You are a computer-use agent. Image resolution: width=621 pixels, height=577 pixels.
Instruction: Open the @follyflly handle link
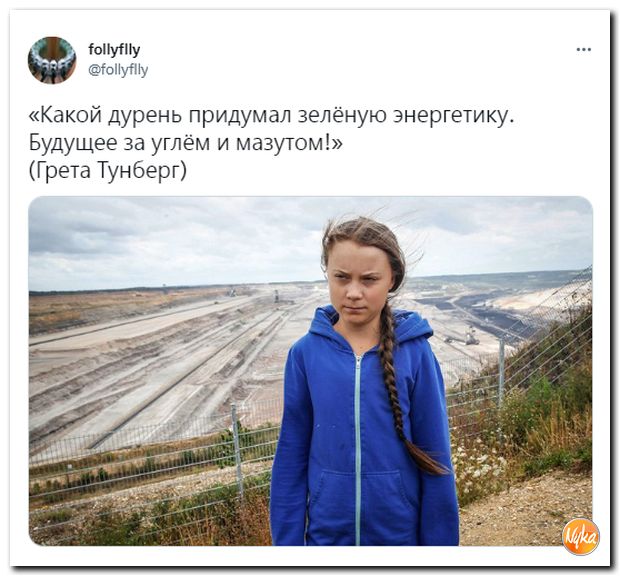118,70
